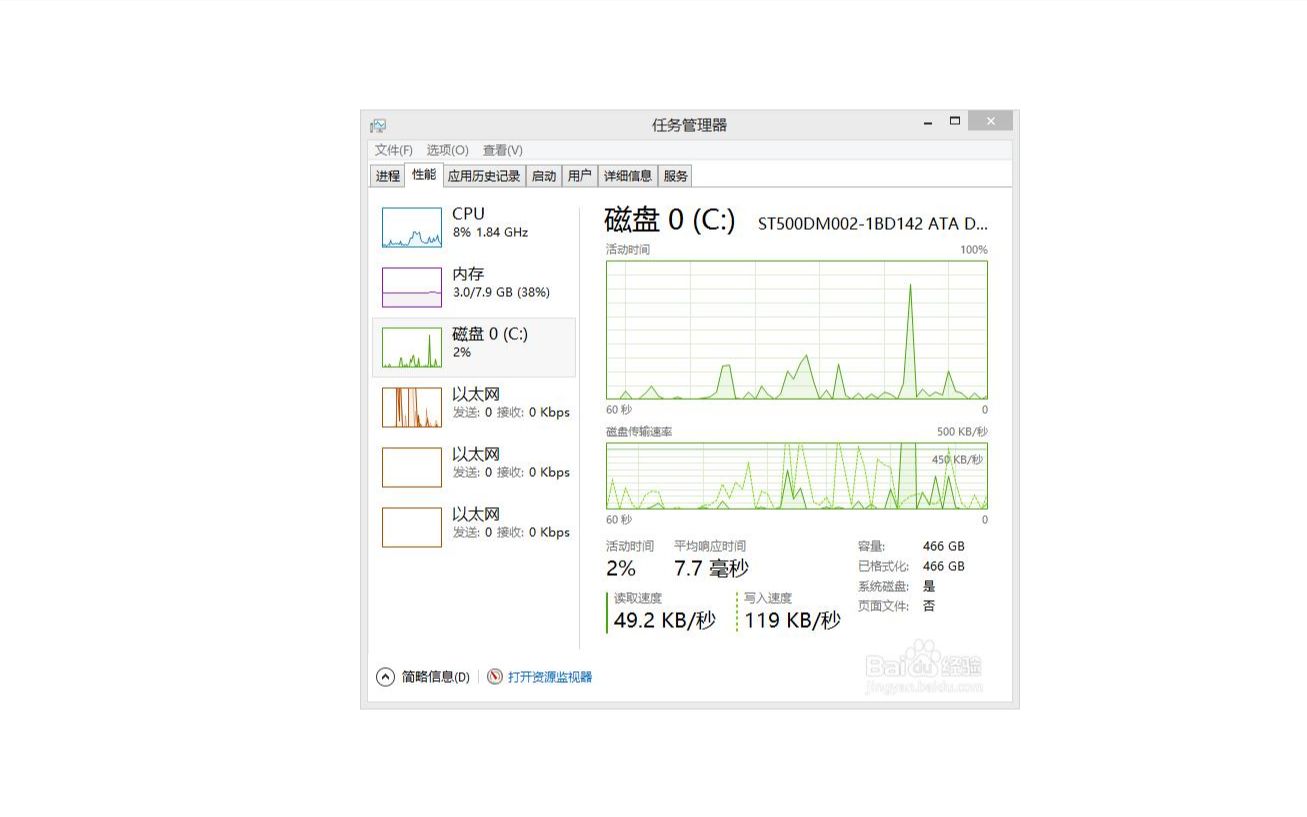Click the 内存 3.0/7.9 GB (38%) label
The width and height of the screenshot is (1307, 817).
[x=501, y=283]
